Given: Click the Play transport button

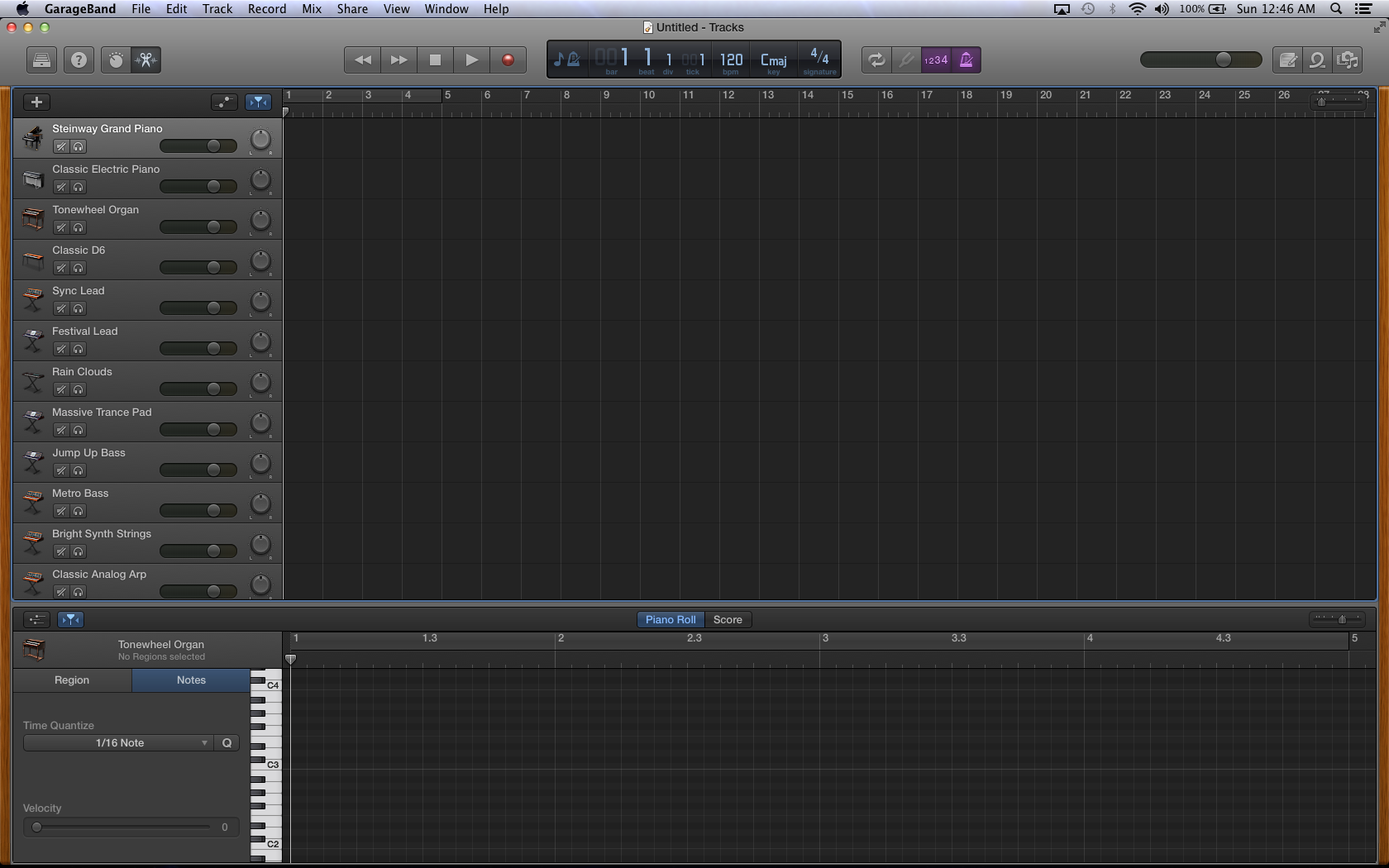Looking at the screenshot, I should tap(471, 60).
